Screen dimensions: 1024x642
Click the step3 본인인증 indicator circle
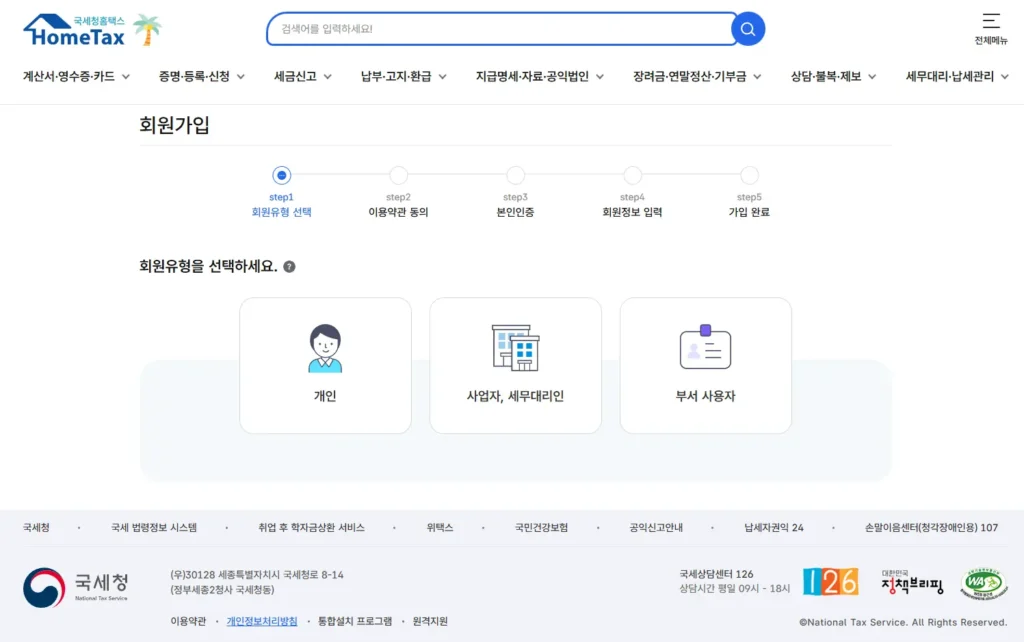coord(515,175)
